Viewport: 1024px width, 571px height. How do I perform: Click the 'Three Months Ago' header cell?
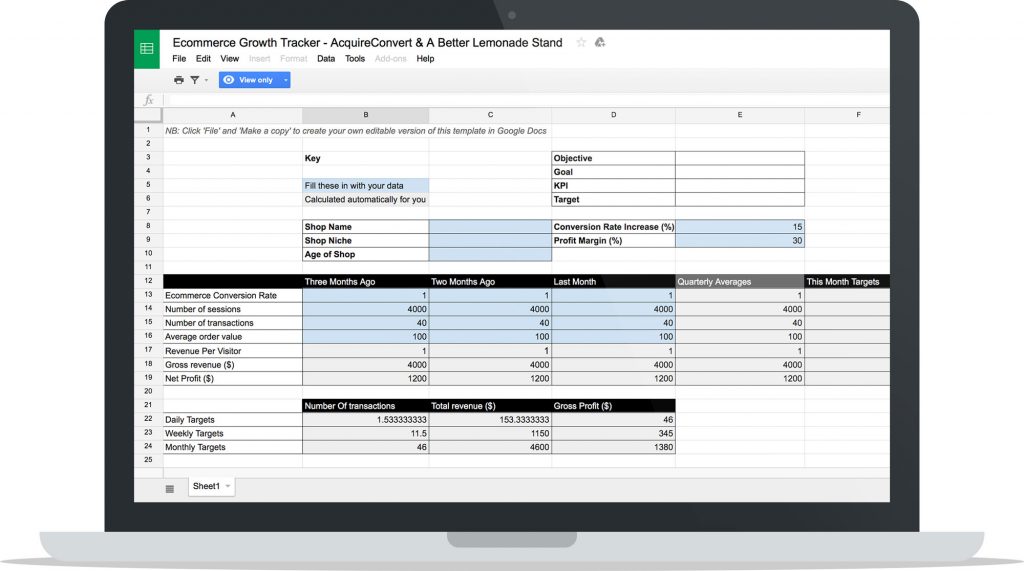coord(366,282)
